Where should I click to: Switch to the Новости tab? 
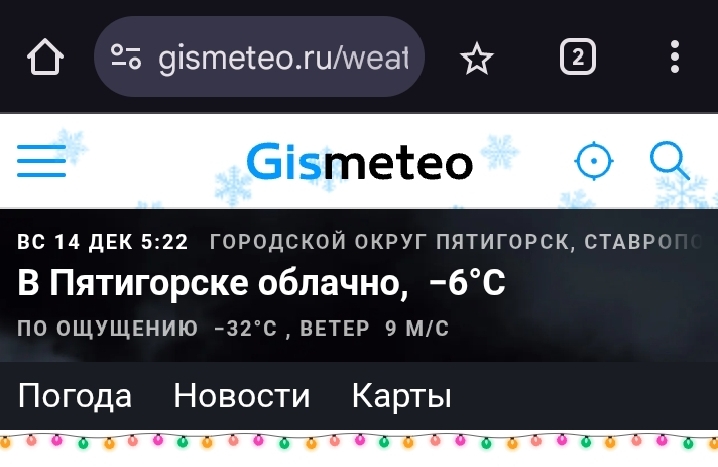242,396
